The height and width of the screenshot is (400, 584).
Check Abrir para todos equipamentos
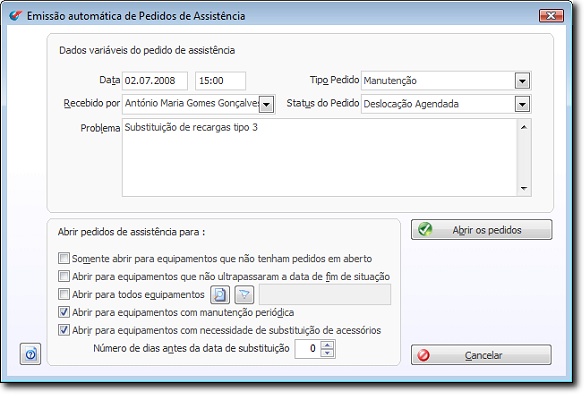(x=64, y=294)
